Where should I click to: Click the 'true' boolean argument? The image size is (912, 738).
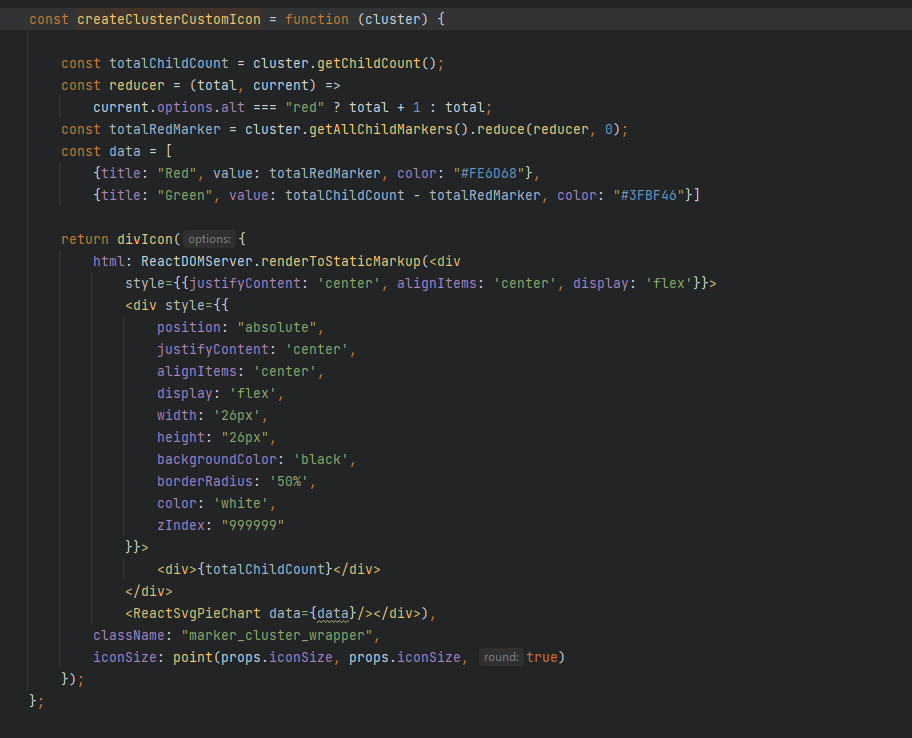(542, 658)
